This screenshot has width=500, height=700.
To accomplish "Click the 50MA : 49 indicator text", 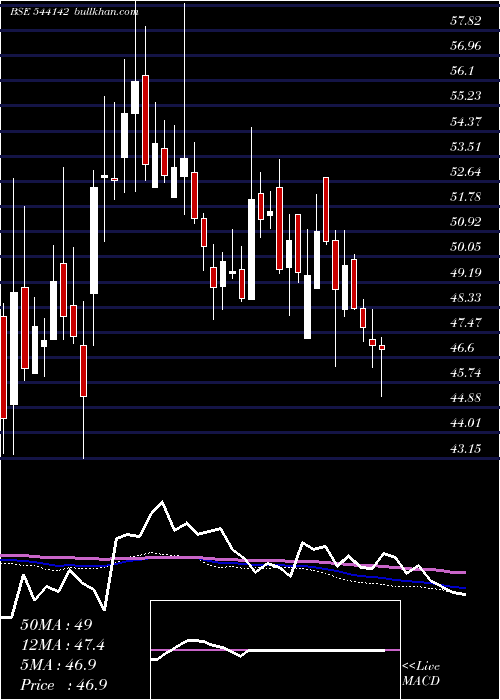I will [56, 625].
